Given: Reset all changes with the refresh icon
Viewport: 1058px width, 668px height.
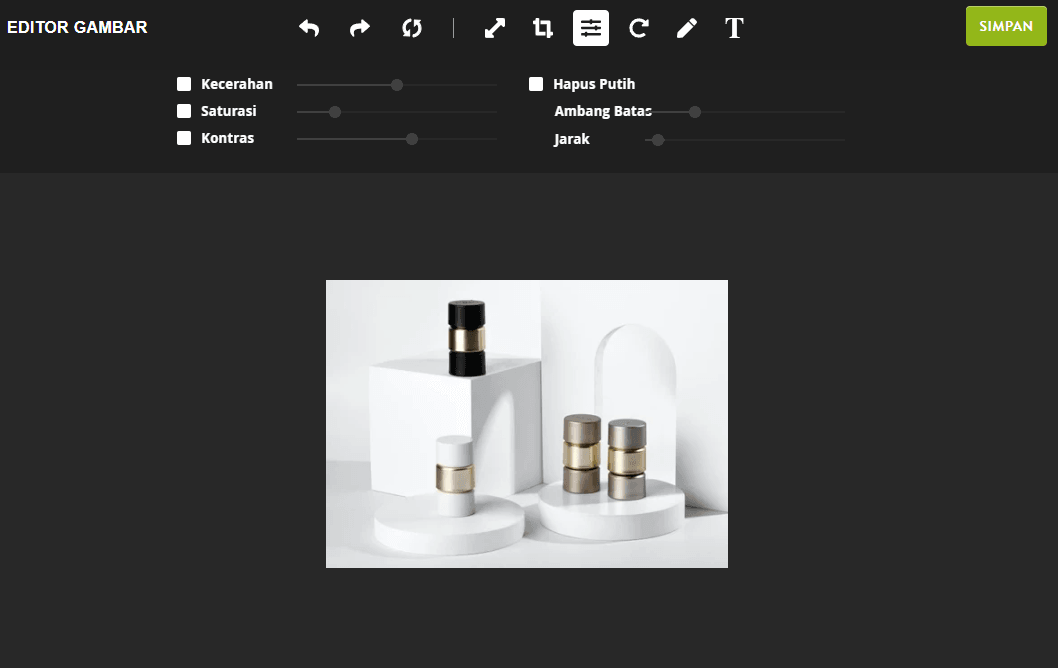Looking at the screenshot, I should [412, 28].
